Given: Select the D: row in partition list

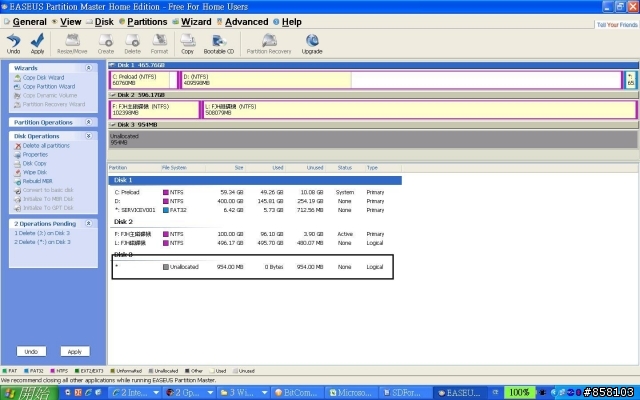Looking at the screenshot, I should (x=255, y=201).
